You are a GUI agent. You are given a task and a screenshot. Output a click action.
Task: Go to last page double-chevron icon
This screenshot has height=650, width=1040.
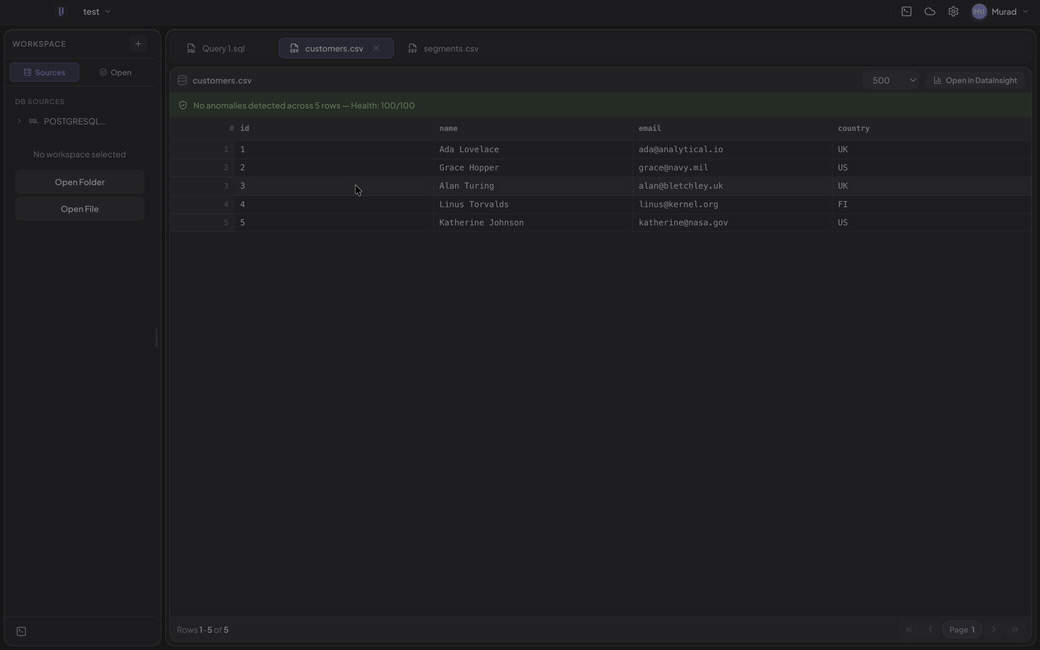[1015, 629]
